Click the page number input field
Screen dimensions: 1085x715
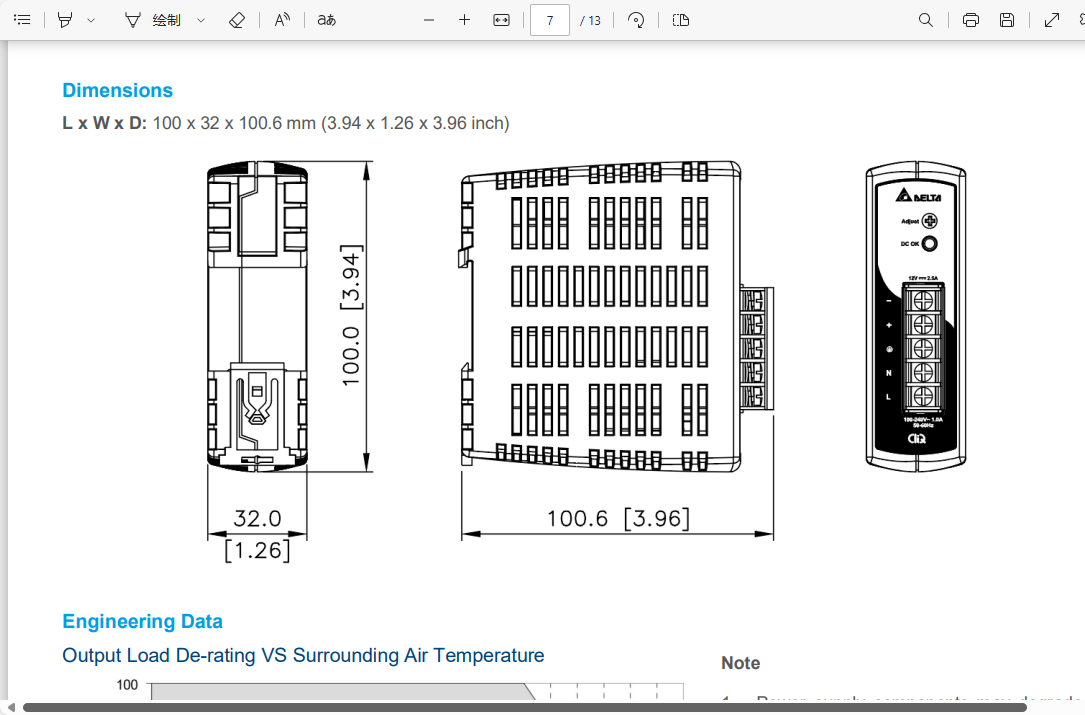click(x=550, y=20)
